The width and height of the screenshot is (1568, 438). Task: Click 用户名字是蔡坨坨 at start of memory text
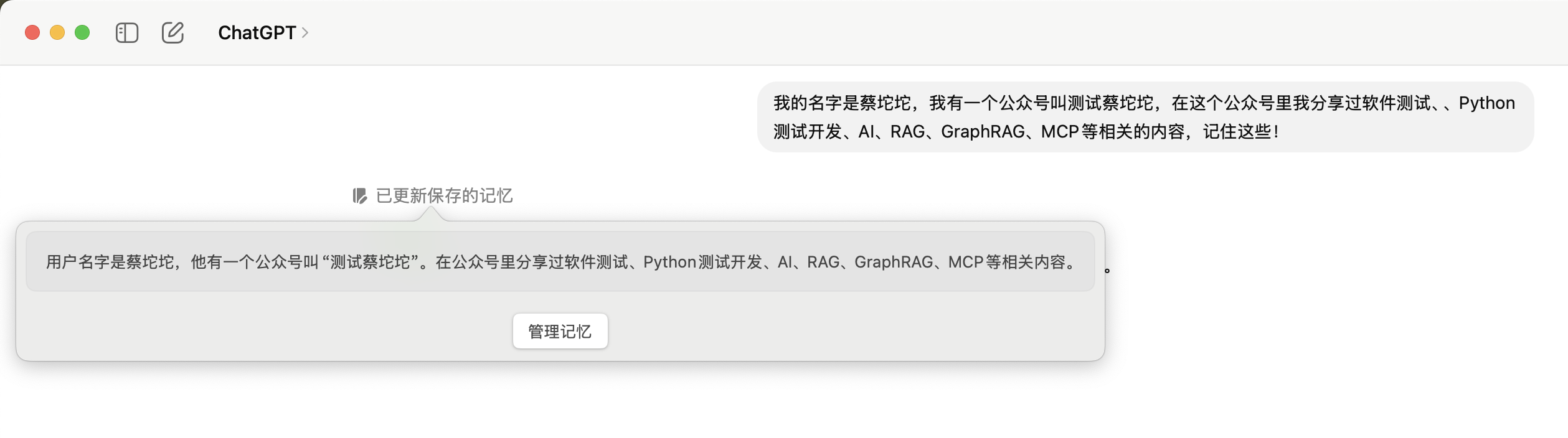(110, 262)
